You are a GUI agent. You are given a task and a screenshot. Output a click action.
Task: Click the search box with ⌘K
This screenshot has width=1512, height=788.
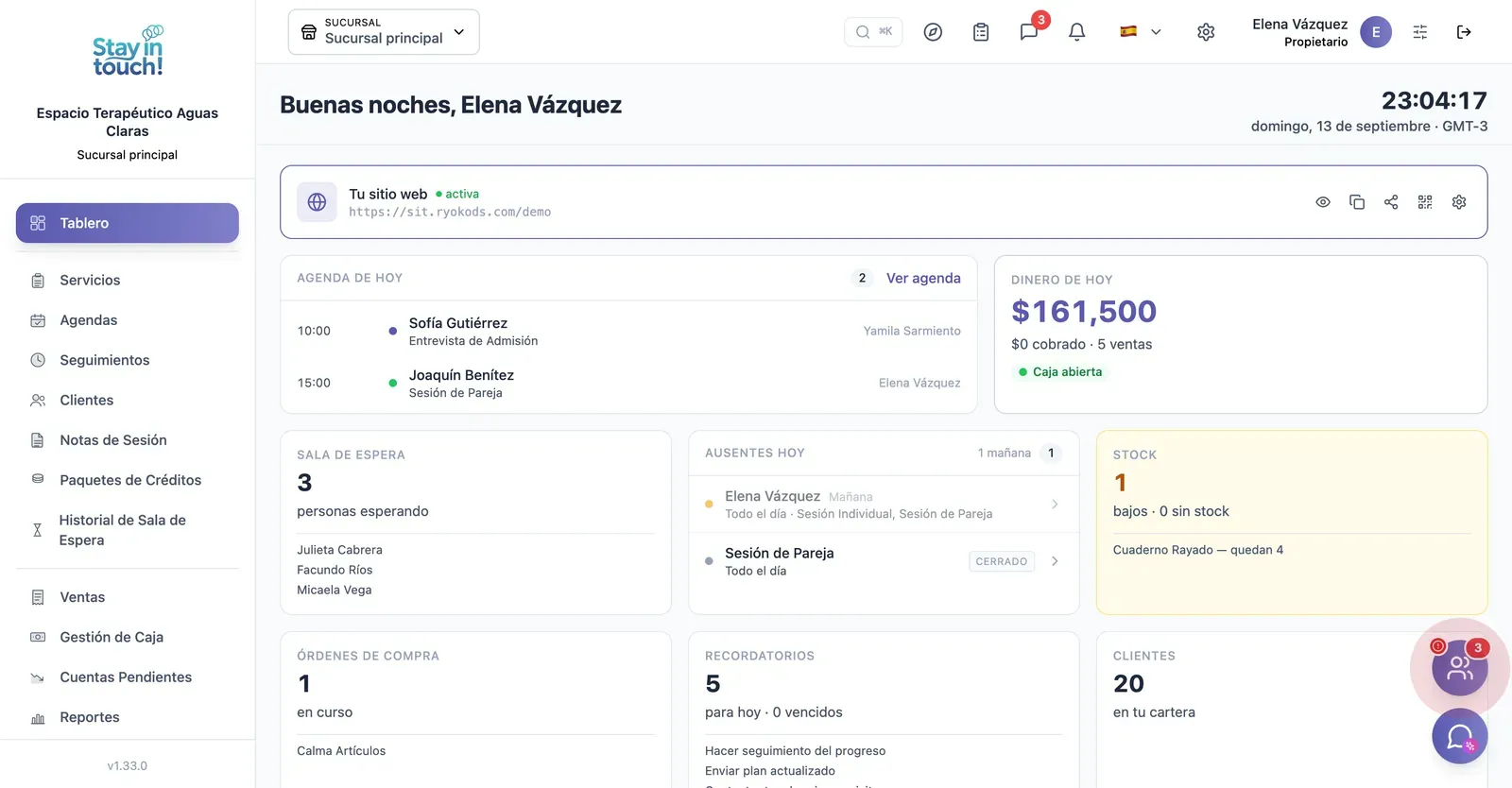pyautogui.click(x=874, y=32)
